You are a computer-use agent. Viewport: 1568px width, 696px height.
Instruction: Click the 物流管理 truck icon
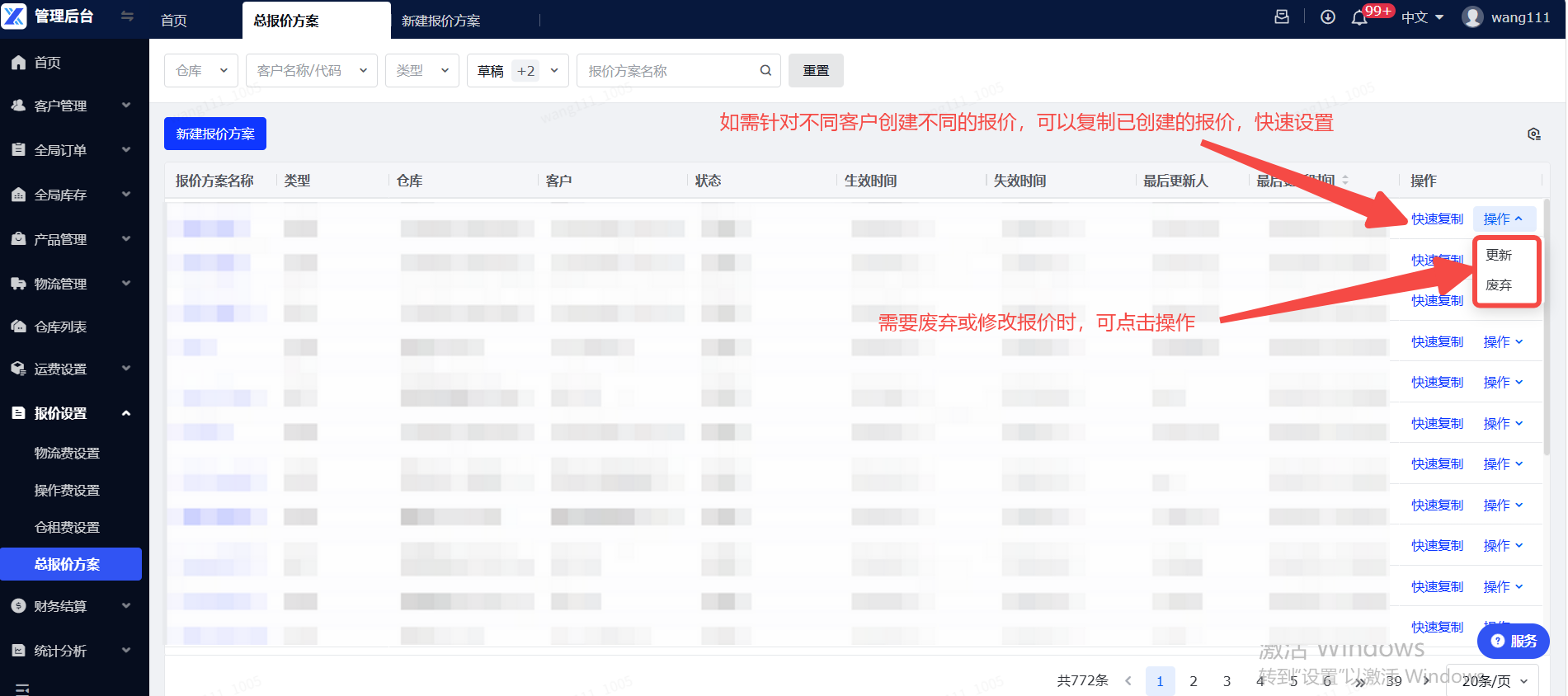click(18, 284)
